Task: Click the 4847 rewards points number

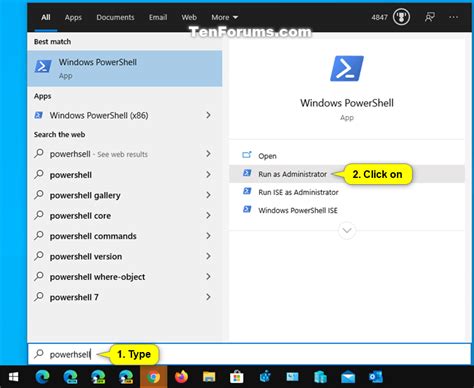Action: (379, 17)
